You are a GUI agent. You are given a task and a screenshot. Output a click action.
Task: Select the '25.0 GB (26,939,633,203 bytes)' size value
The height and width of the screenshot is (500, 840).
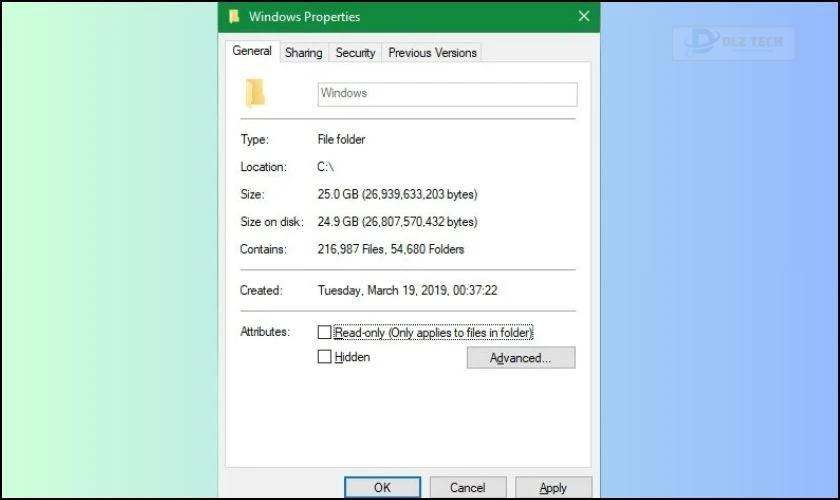click(397, 194)
